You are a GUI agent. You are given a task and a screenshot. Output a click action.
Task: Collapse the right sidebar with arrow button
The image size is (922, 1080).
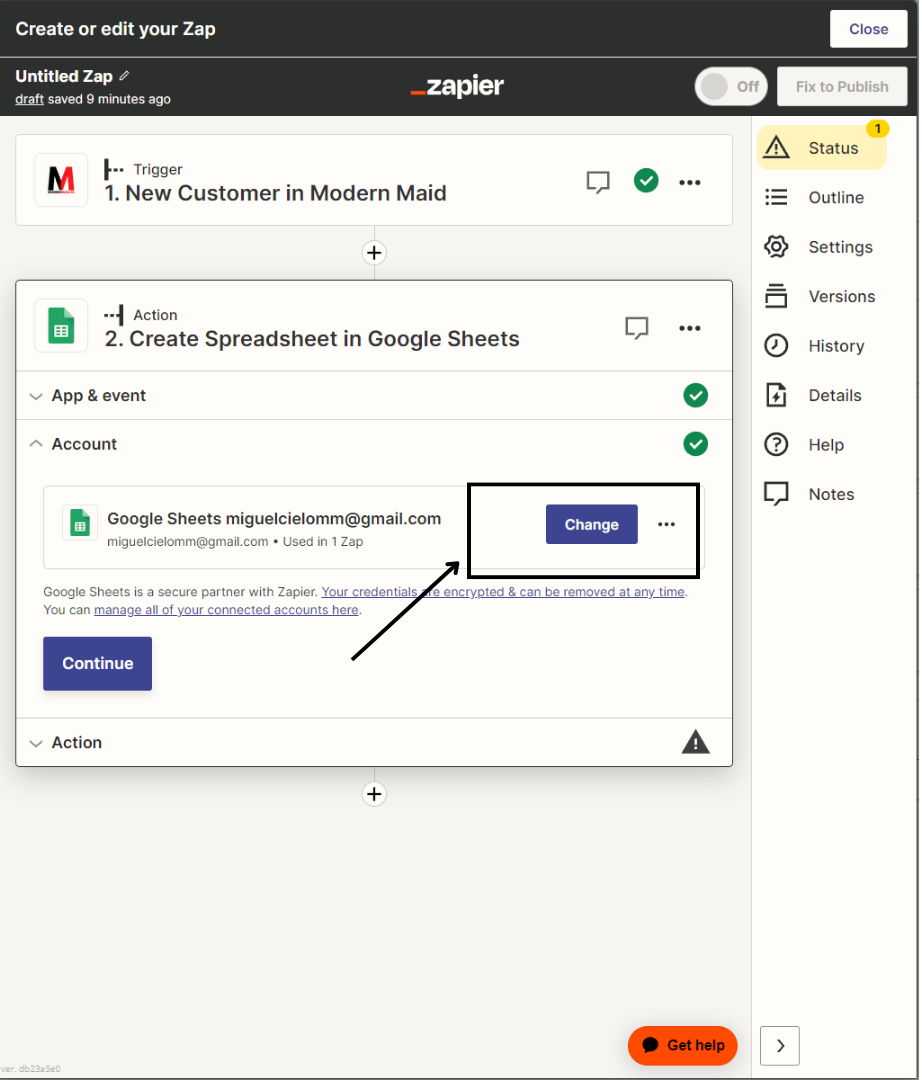pyautogui.click(x=780, y=1046)
